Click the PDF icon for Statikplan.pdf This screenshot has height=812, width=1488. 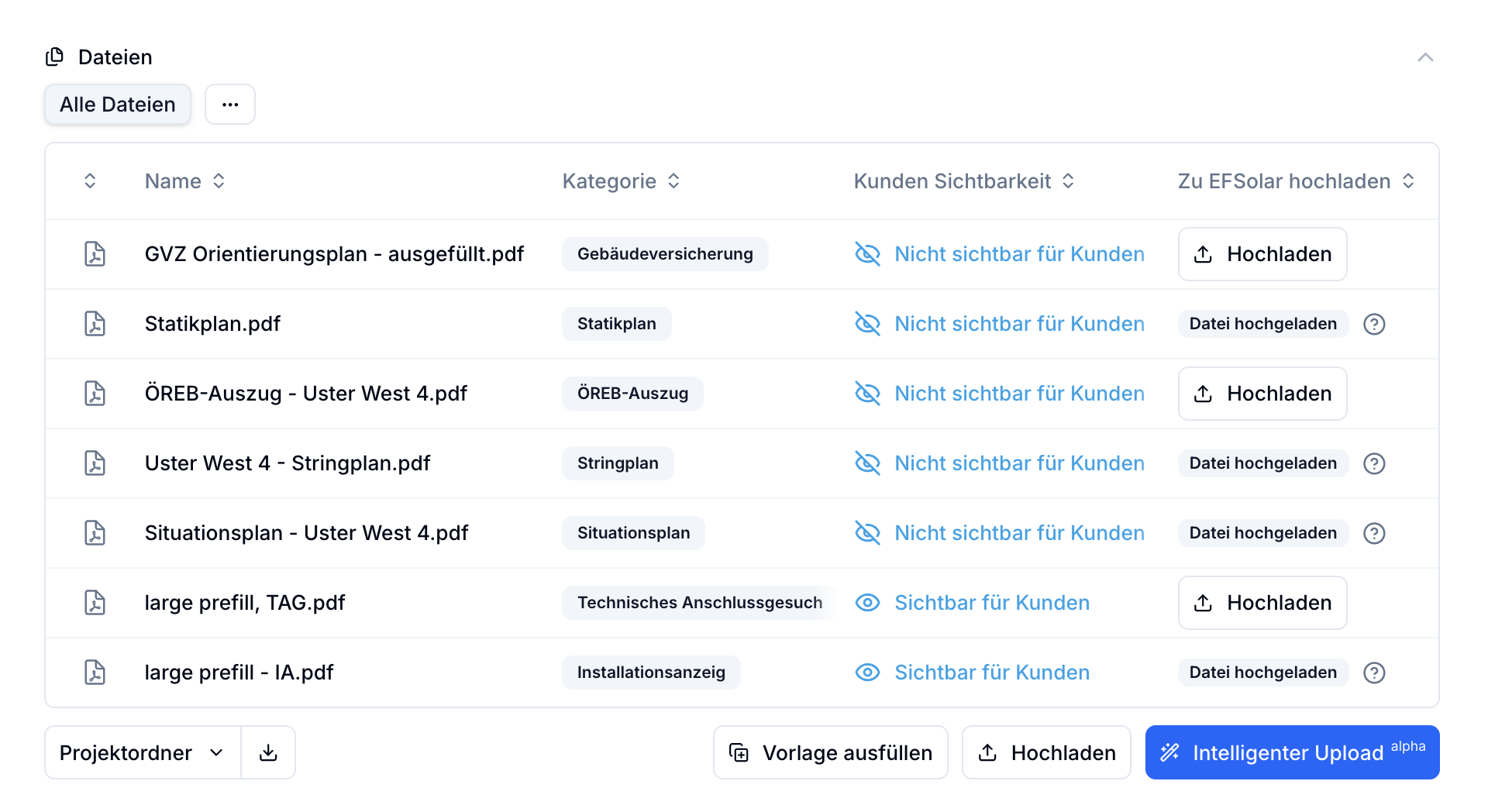pyautogui.click(x=95, y=324)
